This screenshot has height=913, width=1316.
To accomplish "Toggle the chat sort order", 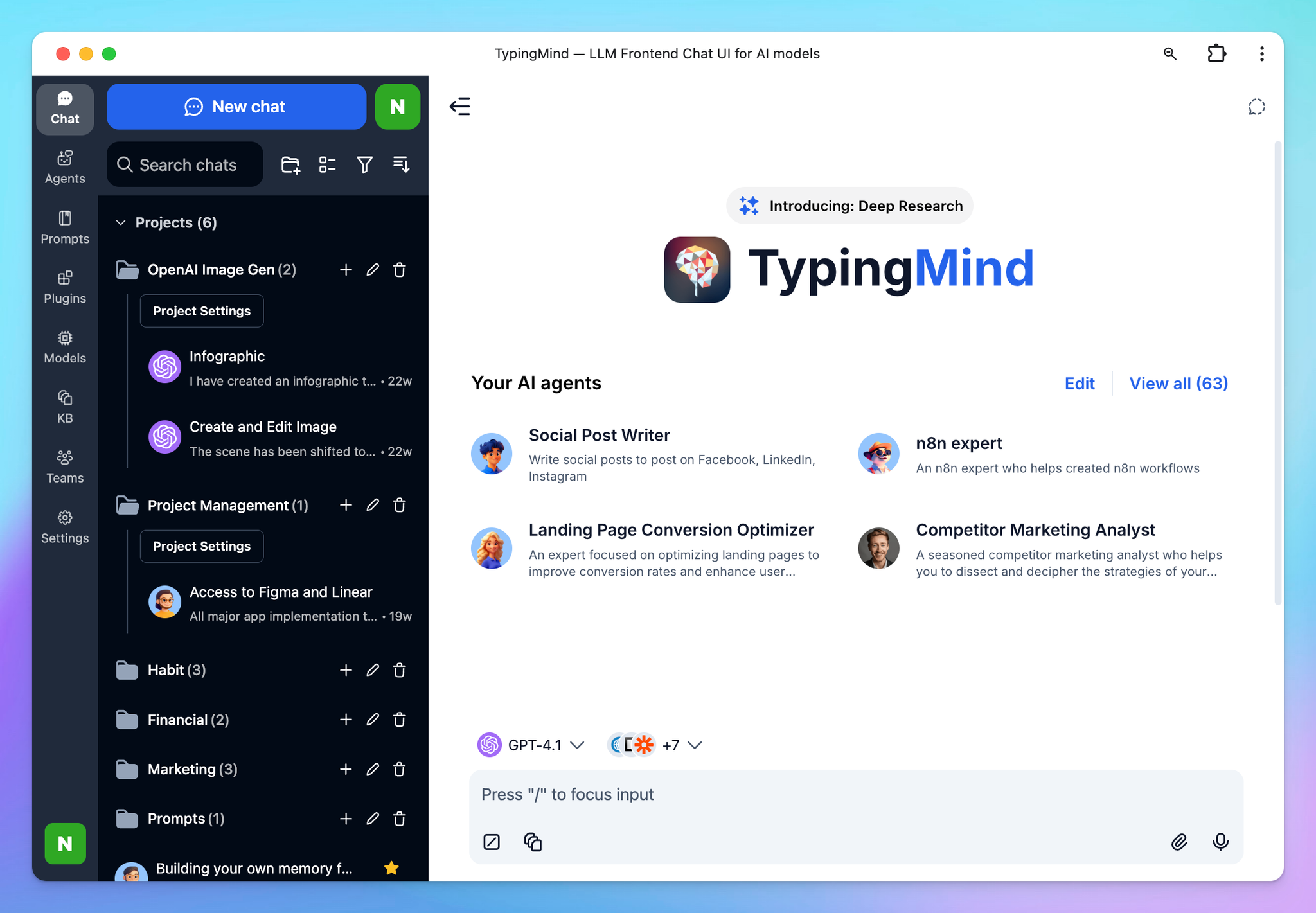I will (400, 164).
